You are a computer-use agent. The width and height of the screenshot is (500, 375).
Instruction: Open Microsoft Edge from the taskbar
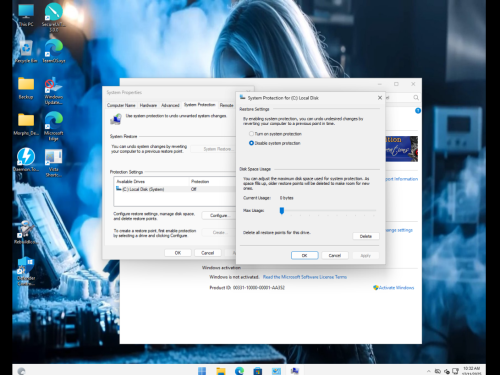[x=239, y=371]
